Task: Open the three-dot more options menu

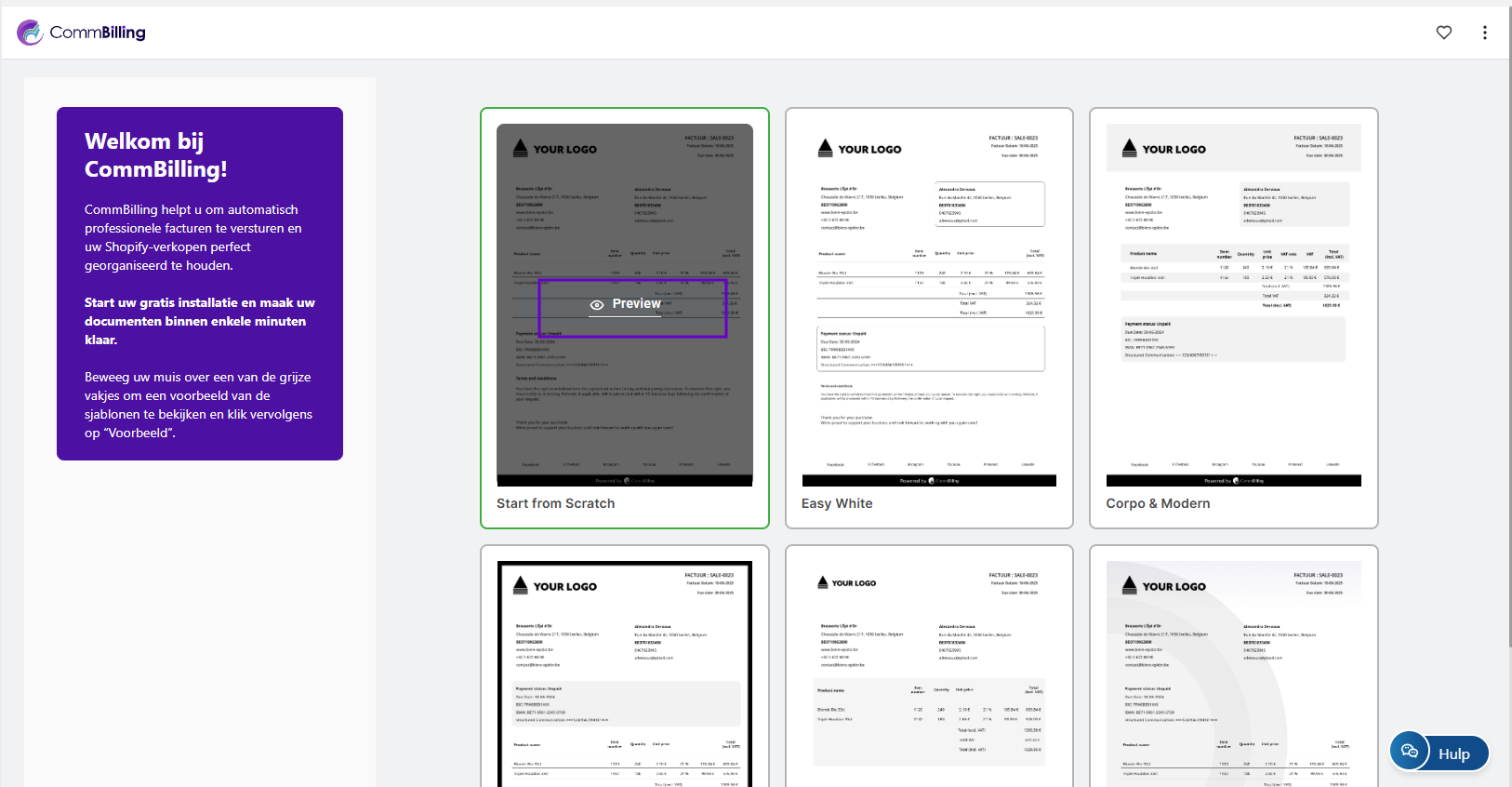Action: (1484, 33)
